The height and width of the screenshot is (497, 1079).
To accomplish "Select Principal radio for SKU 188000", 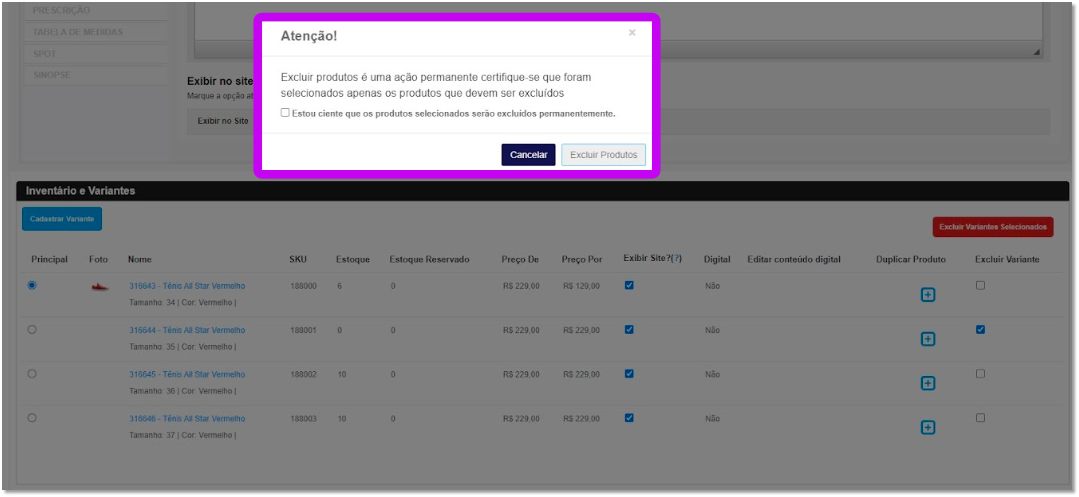I will (x=32, y=286).
